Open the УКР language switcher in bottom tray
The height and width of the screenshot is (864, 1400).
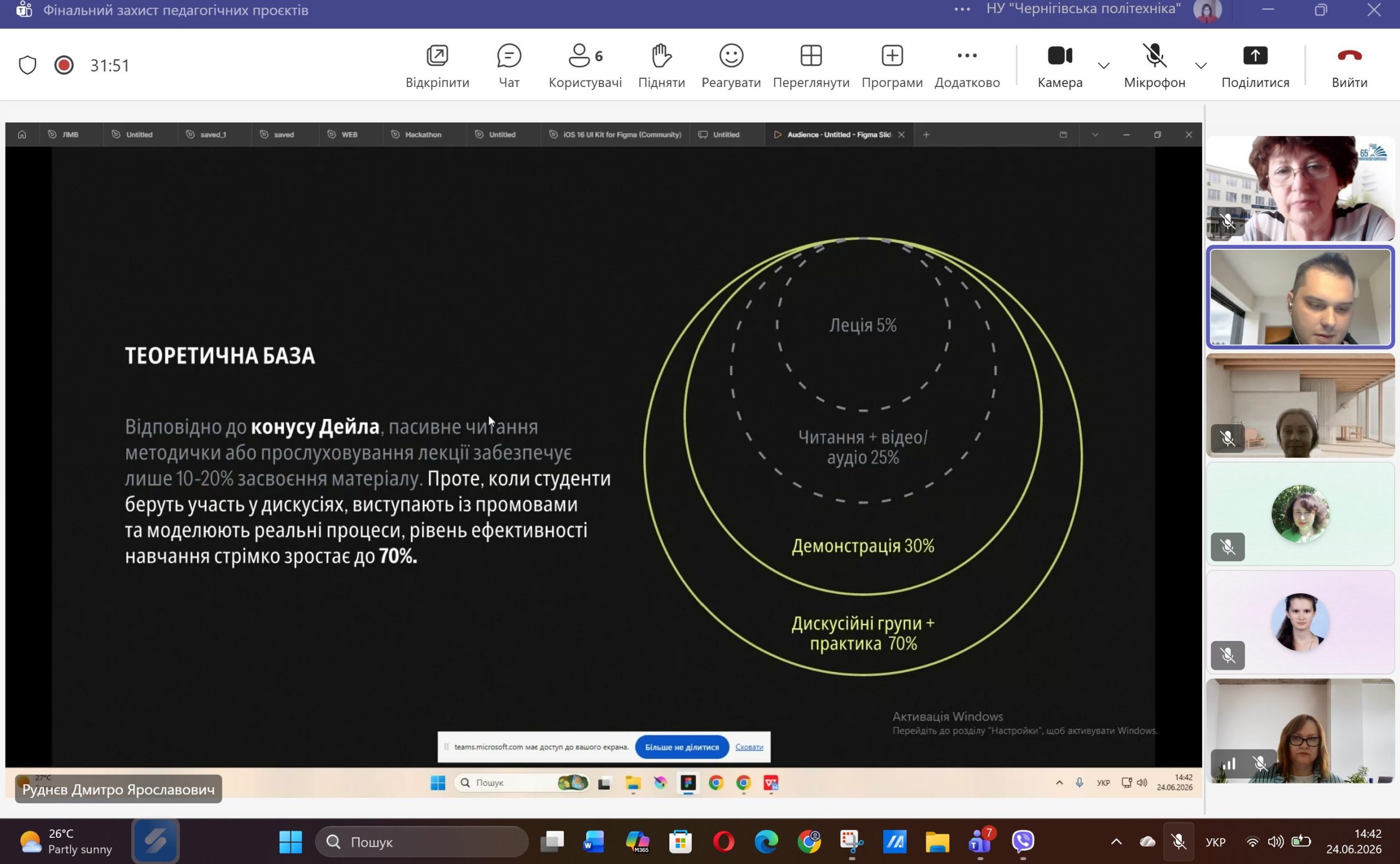1215,842
